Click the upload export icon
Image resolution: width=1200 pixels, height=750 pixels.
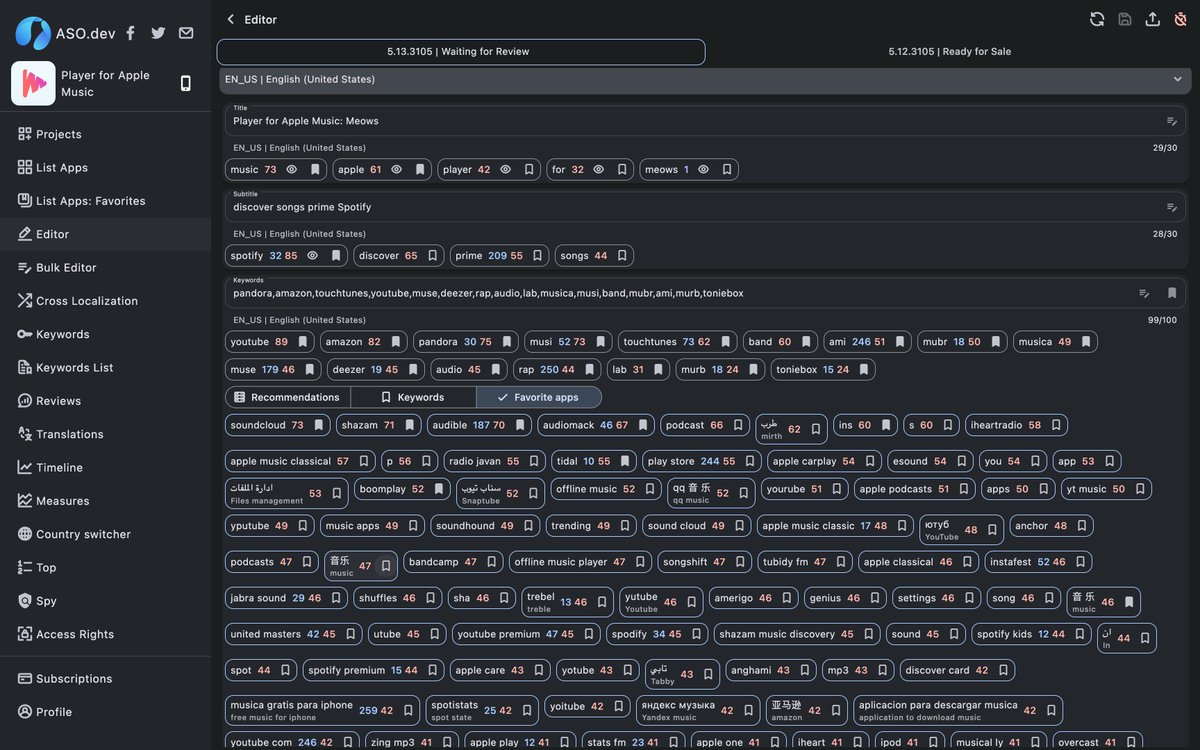(x=1152, y=19)
